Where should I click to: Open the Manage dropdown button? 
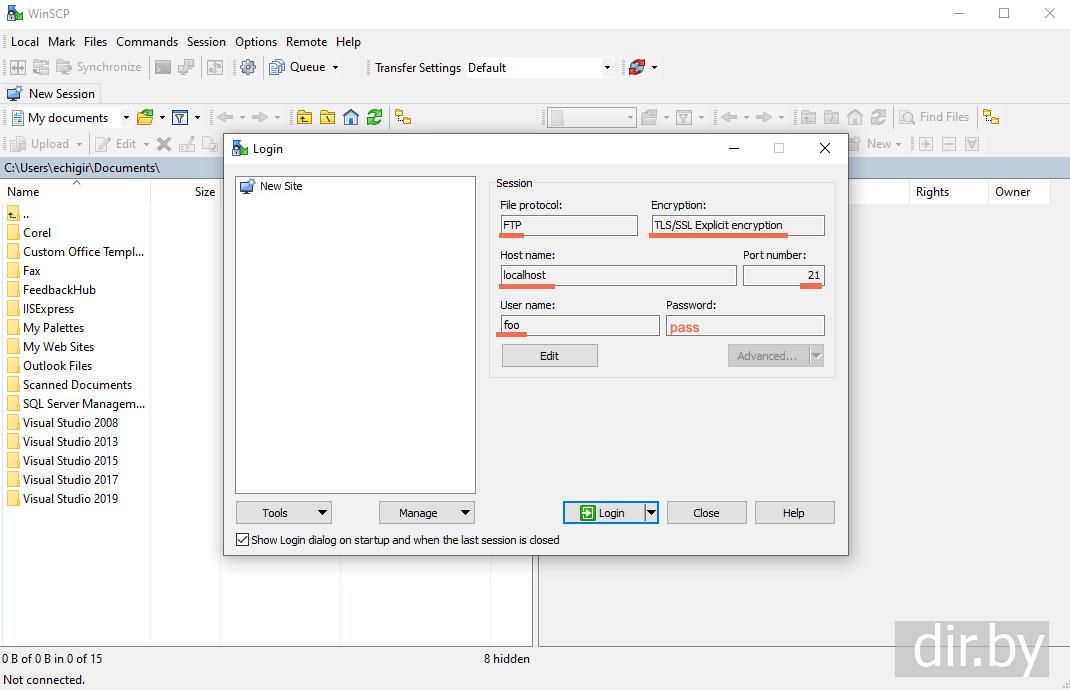426,513
